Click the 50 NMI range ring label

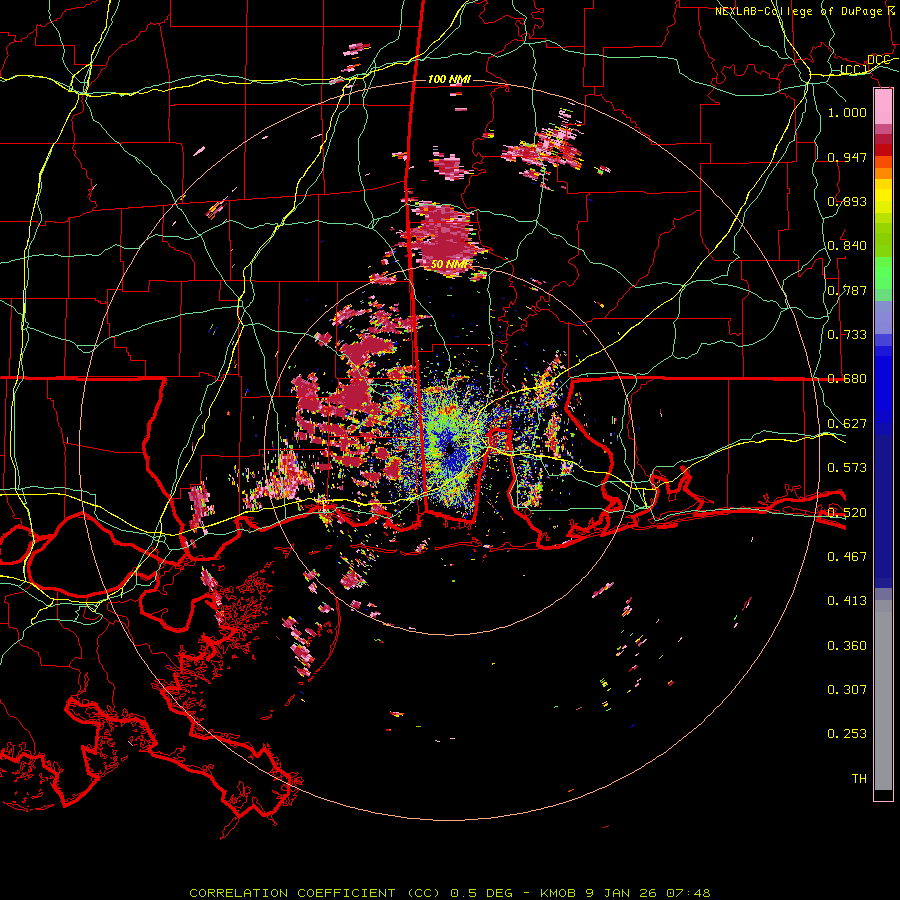click(449, 264)
